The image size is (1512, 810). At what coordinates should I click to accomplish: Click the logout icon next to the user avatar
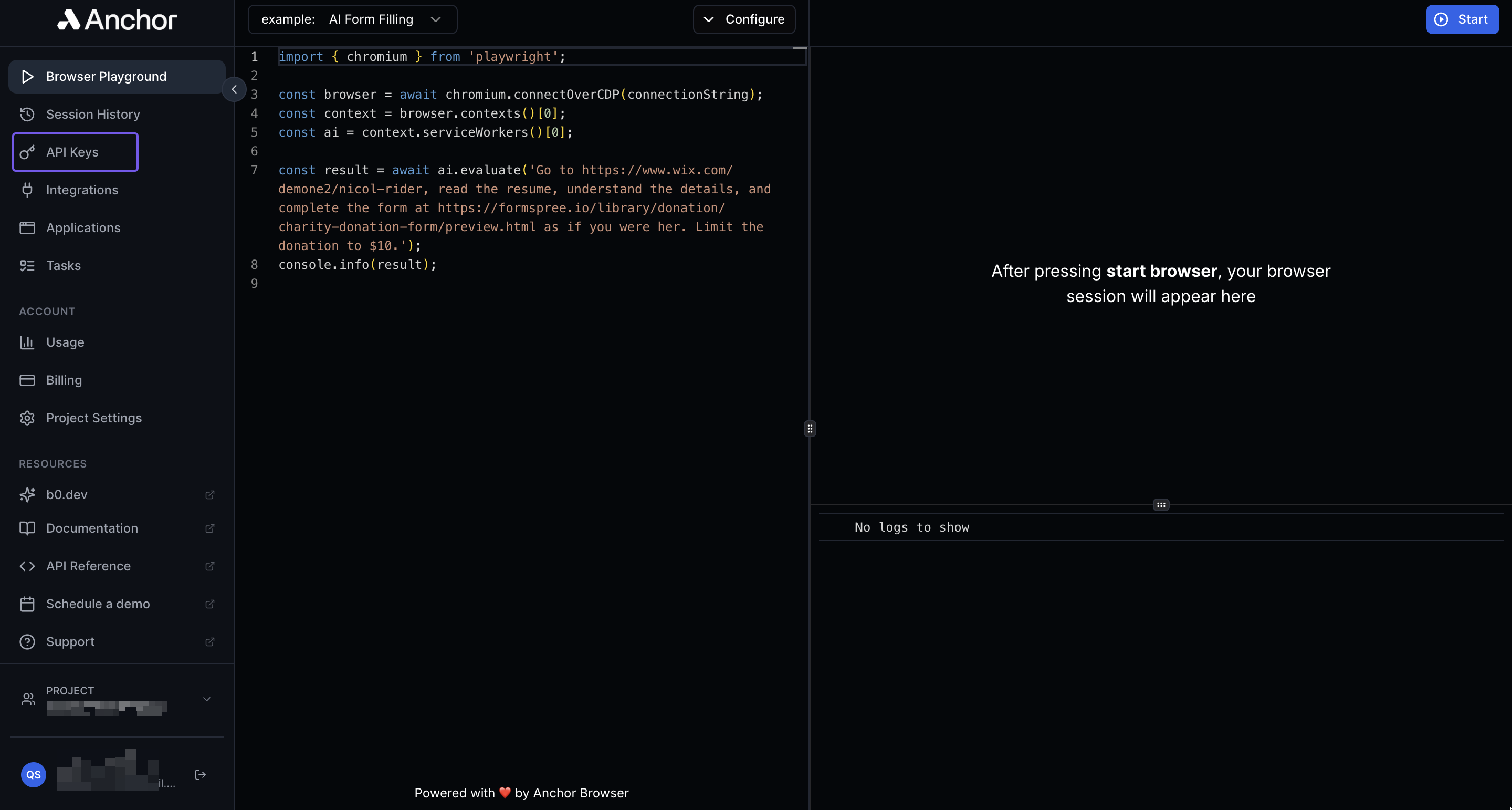click(200, 775)
